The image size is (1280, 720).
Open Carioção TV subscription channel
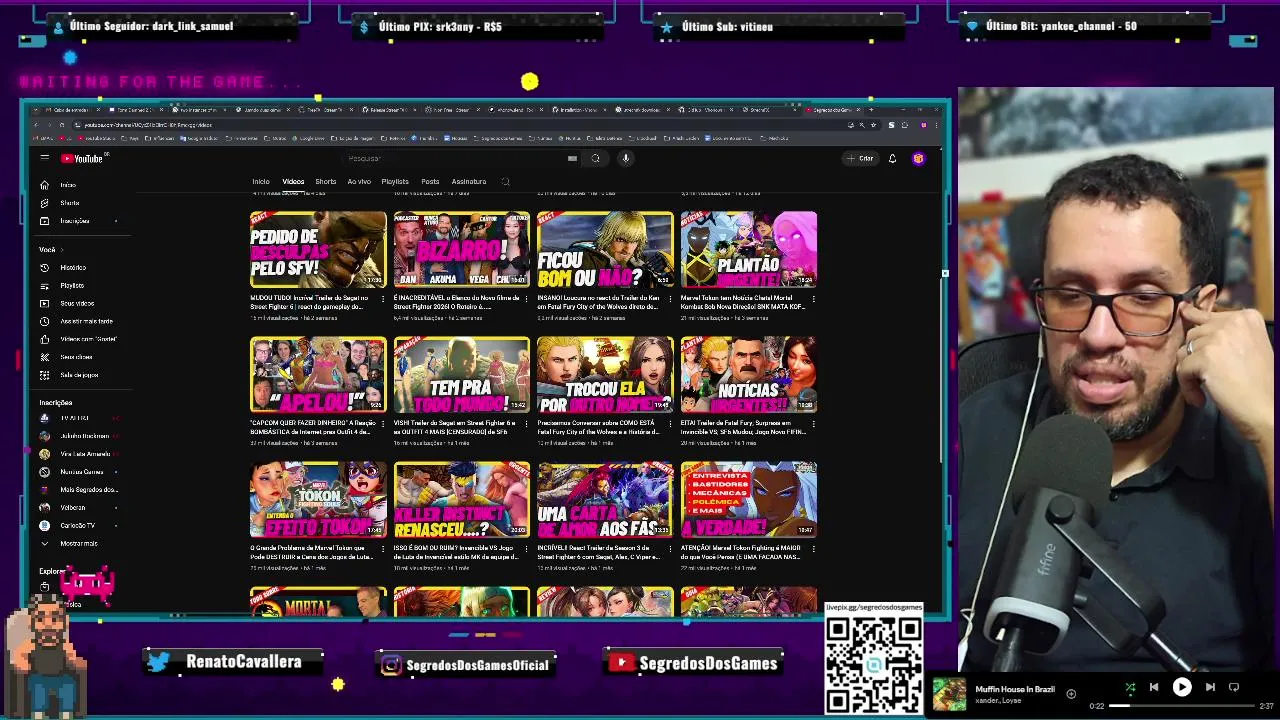coord(76,525)
